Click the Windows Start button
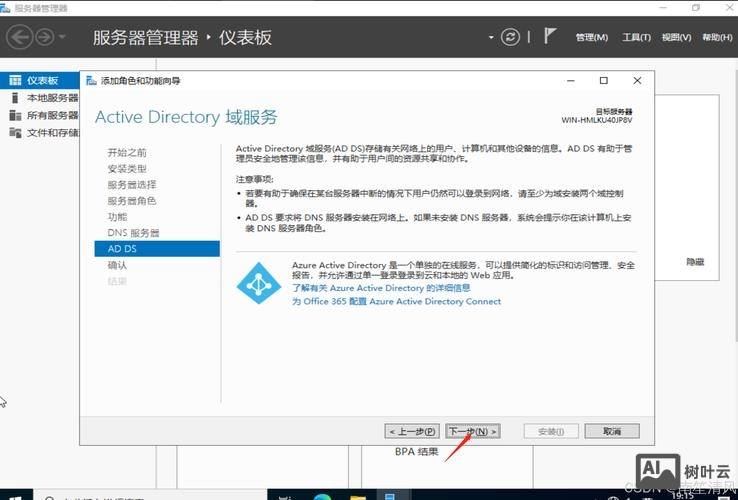Viewport: 738px width, 500px height. coord(15,496)
